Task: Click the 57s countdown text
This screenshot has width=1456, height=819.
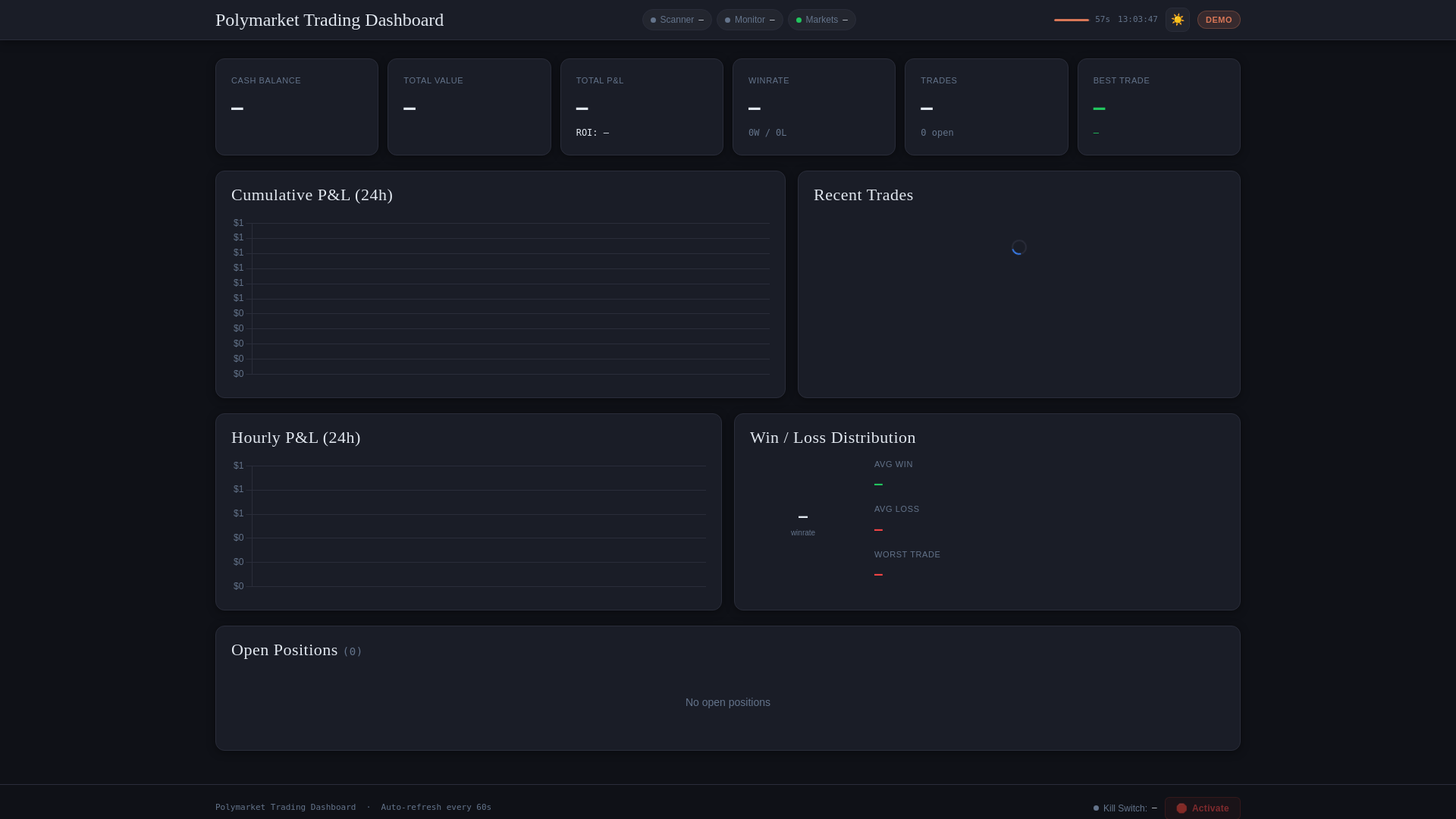Action: [x=1102, y=20]
